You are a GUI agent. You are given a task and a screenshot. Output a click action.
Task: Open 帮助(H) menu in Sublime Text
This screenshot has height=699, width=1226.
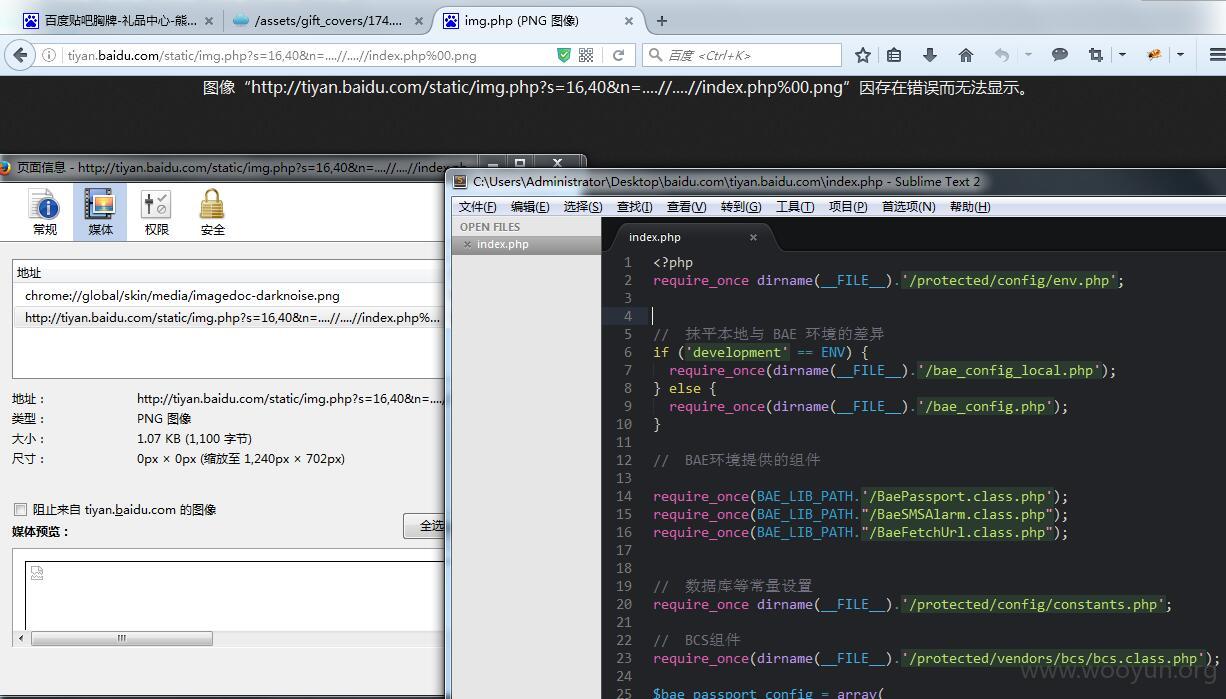click(970, 207)
